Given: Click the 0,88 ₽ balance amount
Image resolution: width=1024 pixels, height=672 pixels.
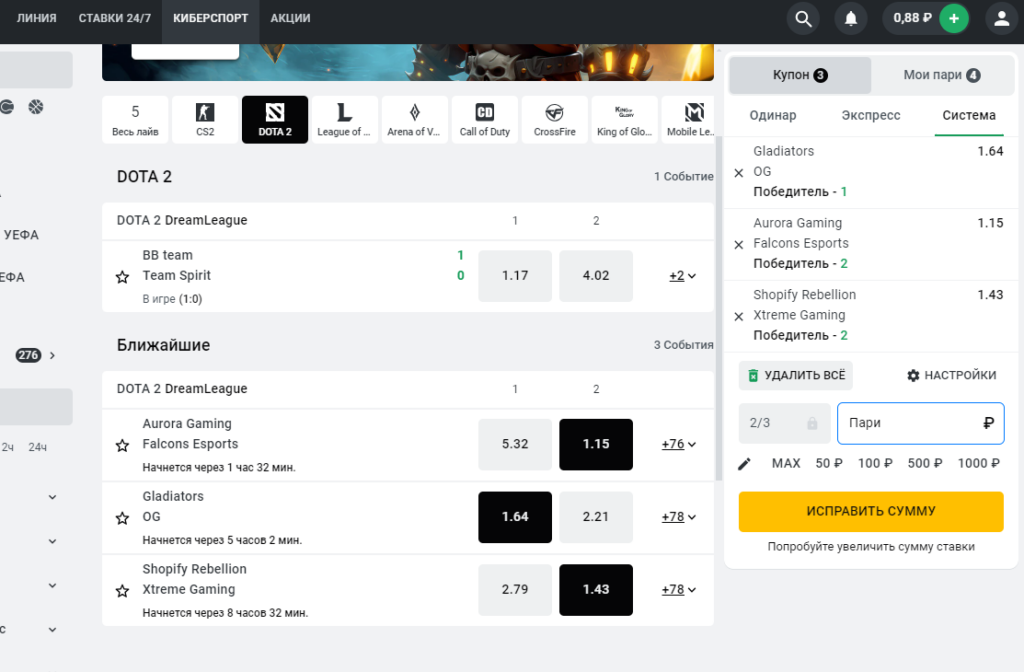Looking at the screenshot, I should point(912,18).
